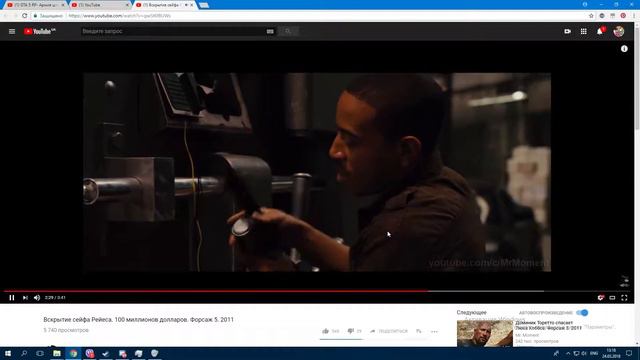This screenshot has height=360, width=640.
Task: Skip to the next video
Action: 25,298
